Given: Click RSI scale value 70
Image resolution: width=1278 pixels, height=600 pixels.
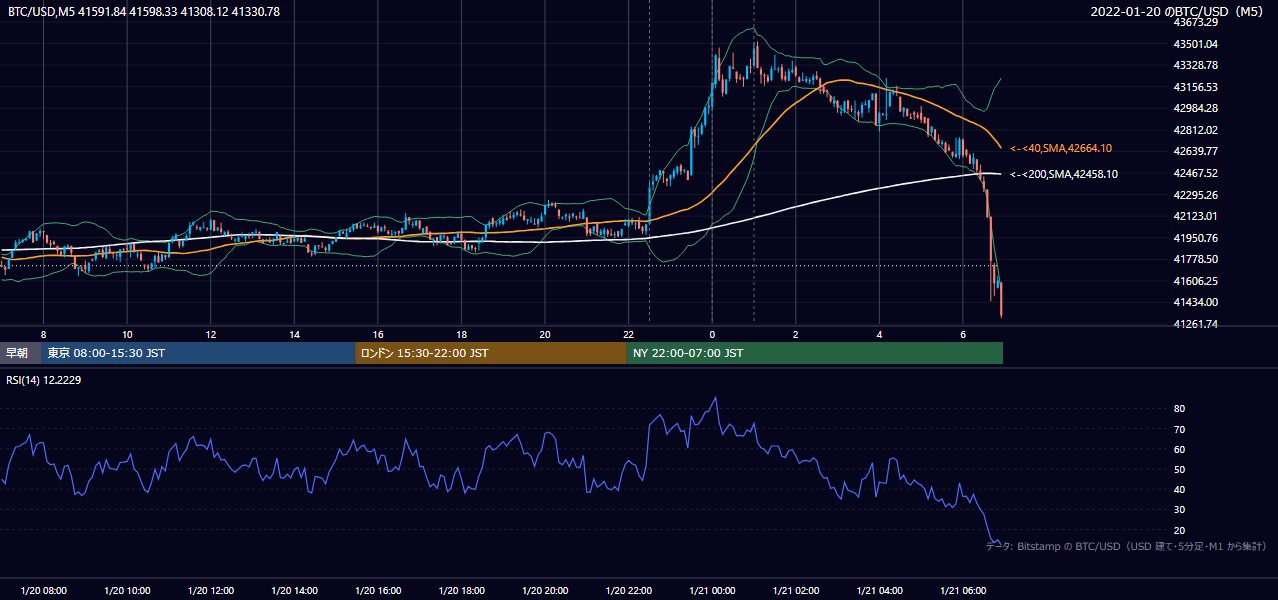Looking at the screenshot, I should [1180, 429].
